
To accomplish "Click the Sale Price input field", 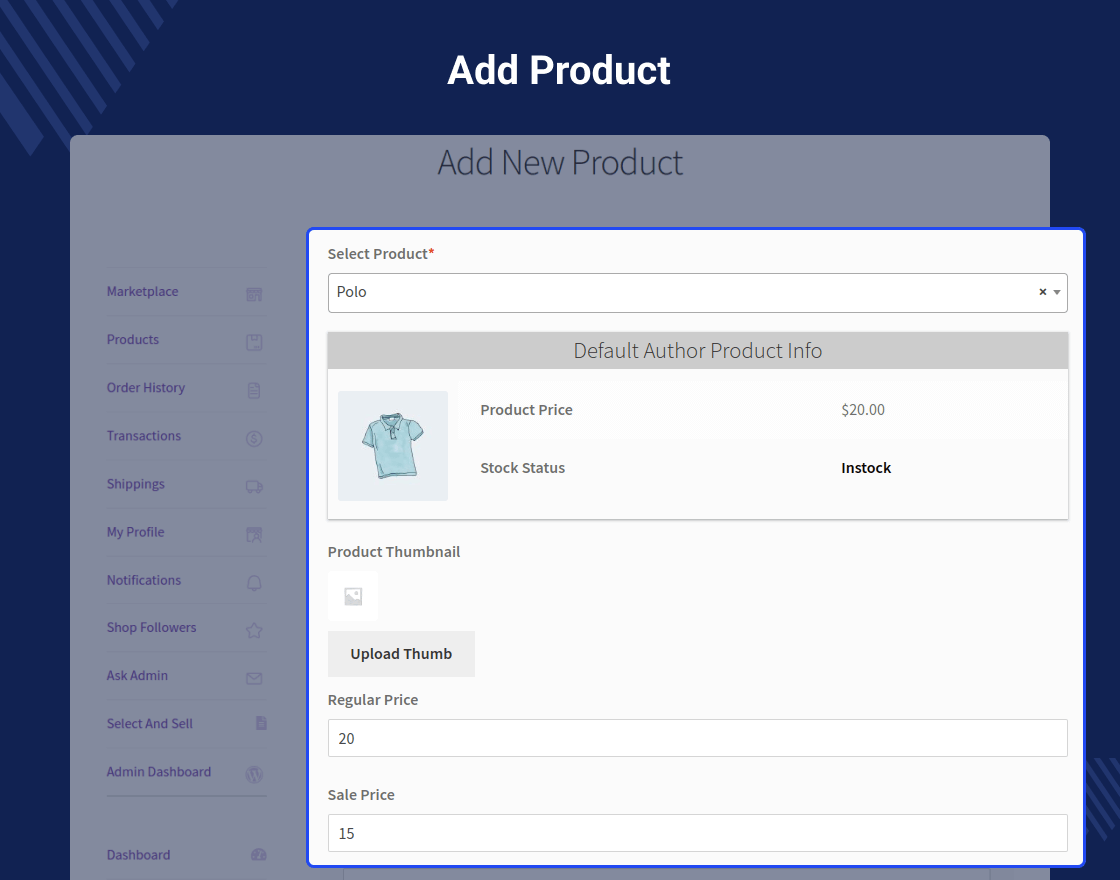I will coord(697,833).
